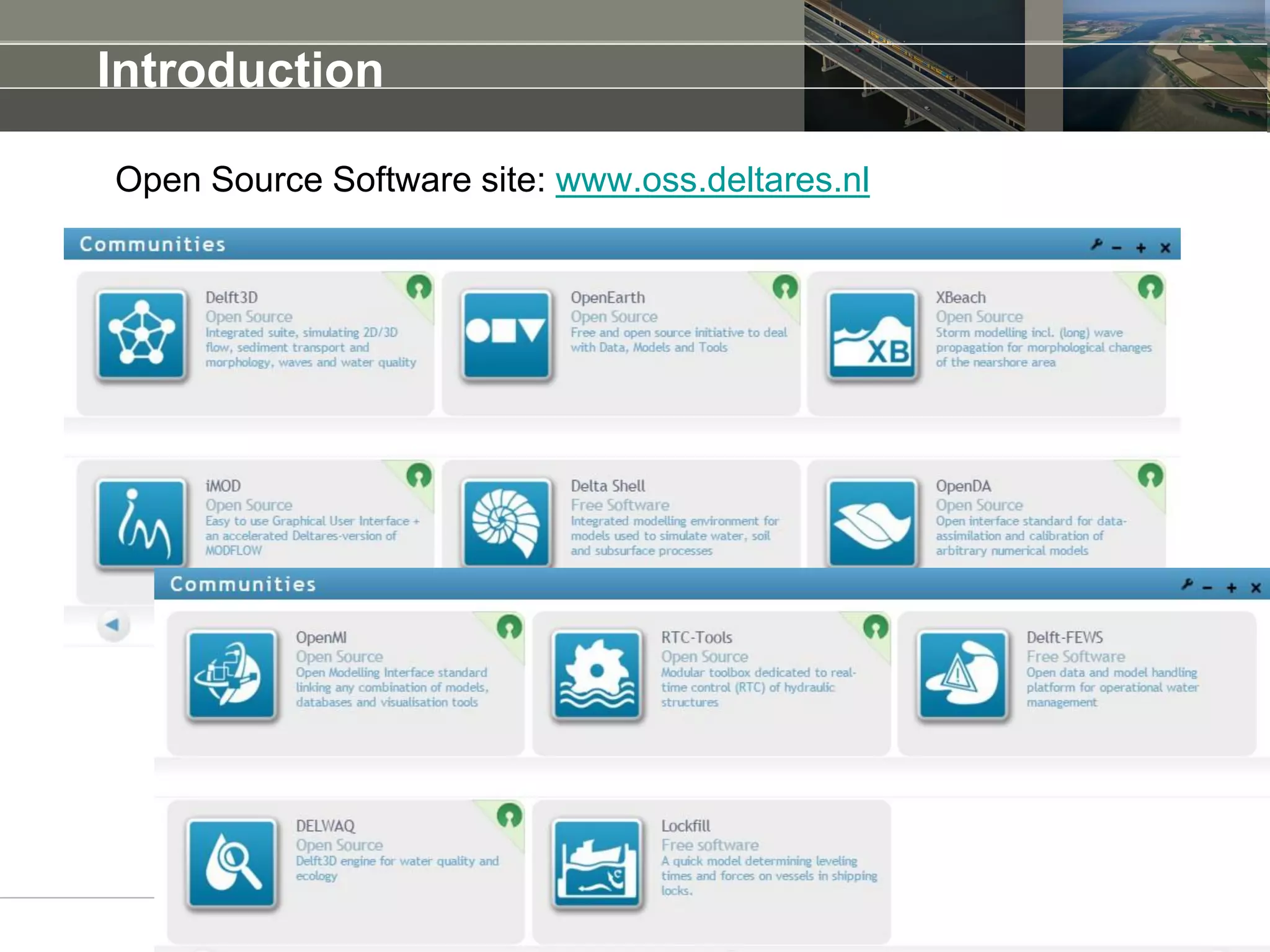Click the open source badge on OpenDA
This screenshot has height=952, width=1270.
(x=1150, y=476)
